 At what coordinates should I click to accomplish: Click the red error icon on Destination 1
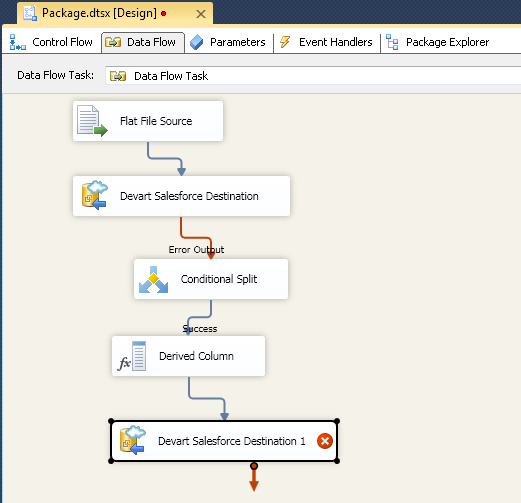tap(325, 441)
